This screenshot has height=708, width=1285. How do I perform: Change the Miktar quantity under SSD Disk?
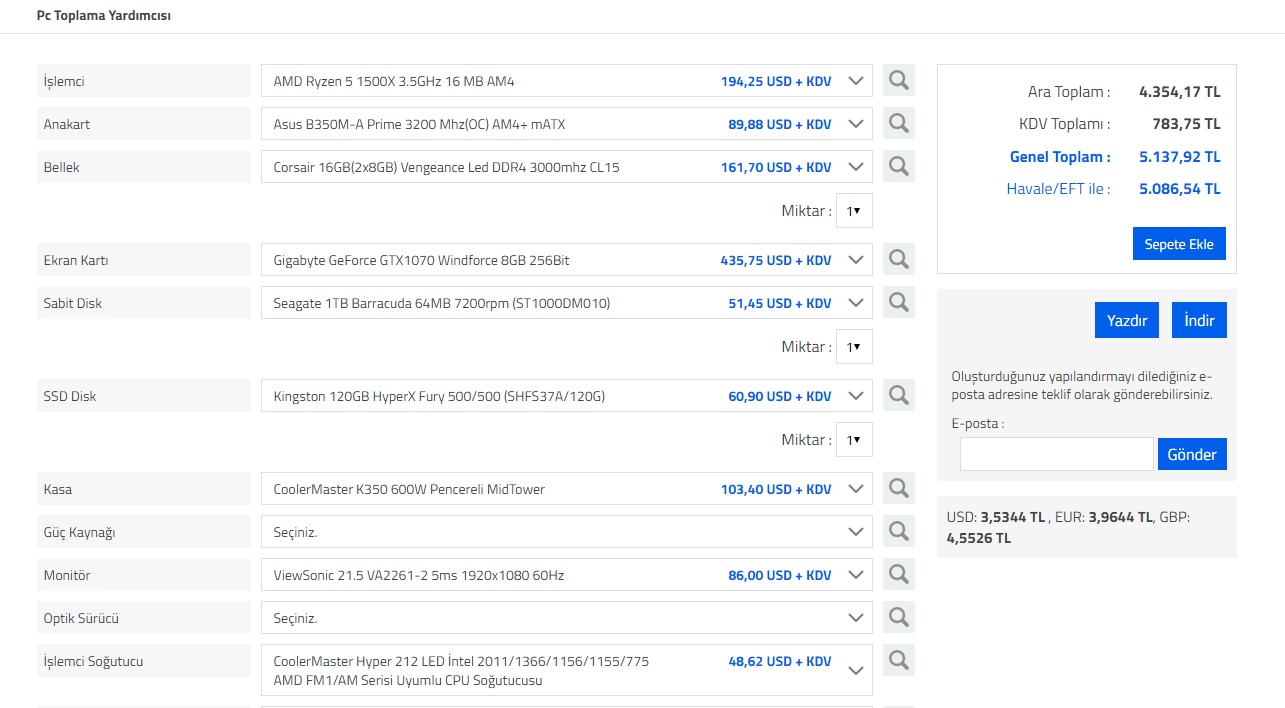click(854, 440)
